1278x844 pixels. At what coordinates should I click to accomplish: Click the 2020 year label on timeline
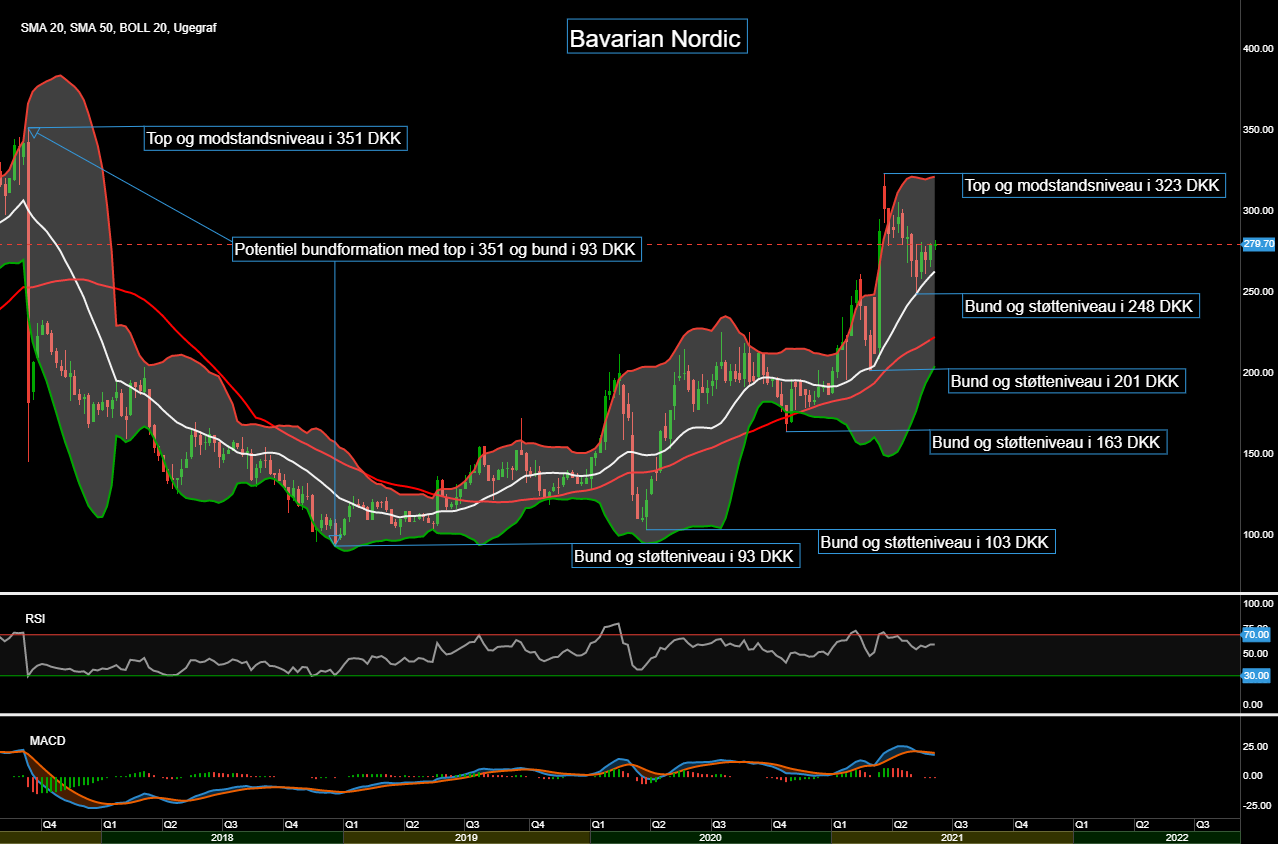(710, 837)
